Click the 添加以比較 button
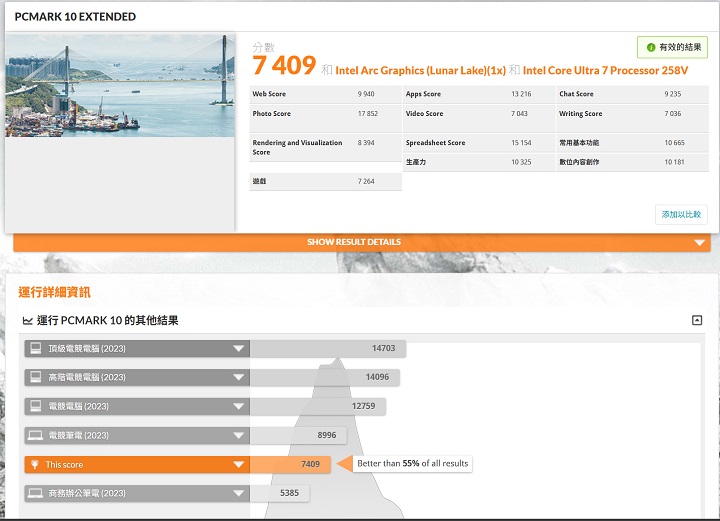This screenshot has width=720, height=521. point(681,215)
